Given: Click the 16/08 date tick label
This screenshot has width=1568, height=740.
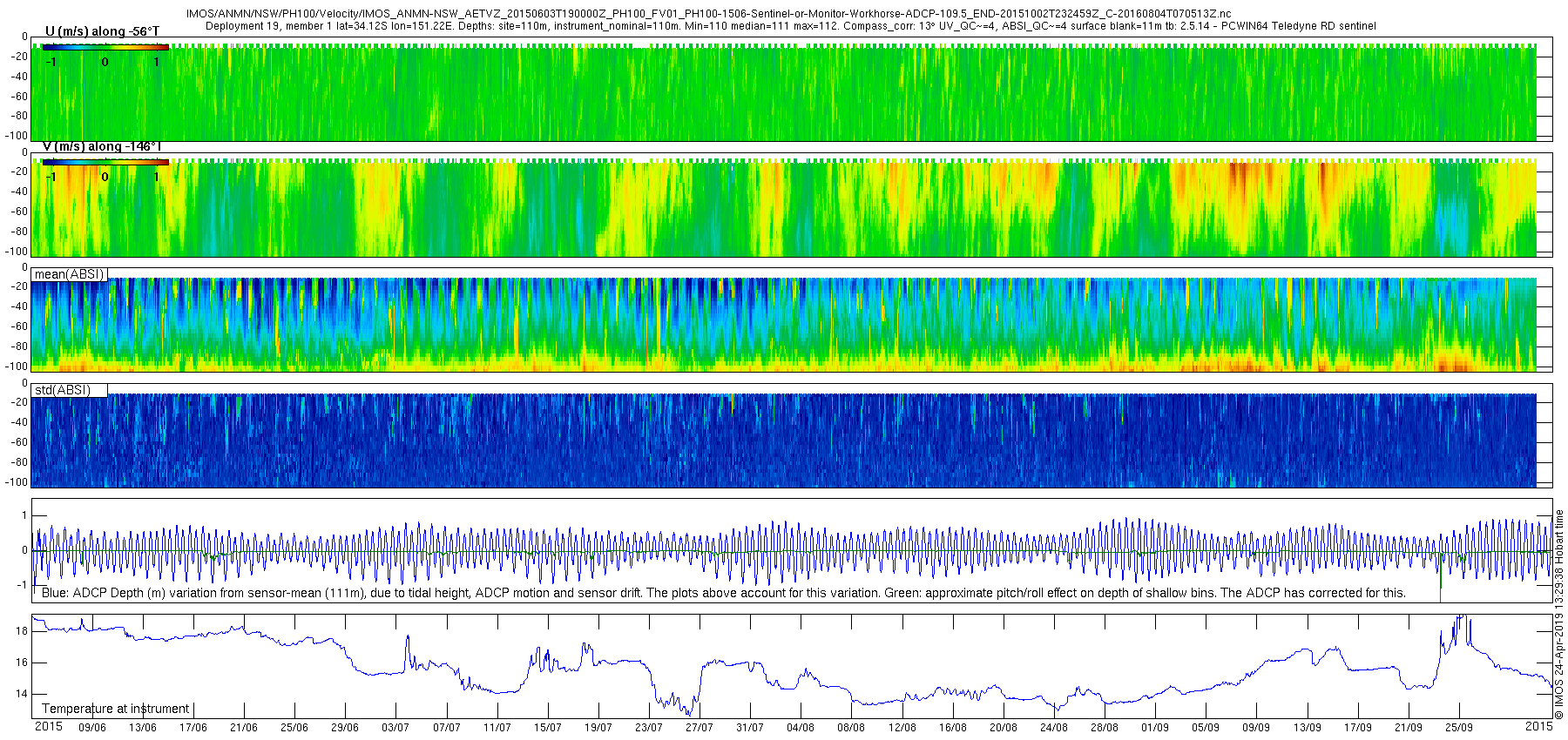Looking at the screenshot, I should [x=953, y=728].
